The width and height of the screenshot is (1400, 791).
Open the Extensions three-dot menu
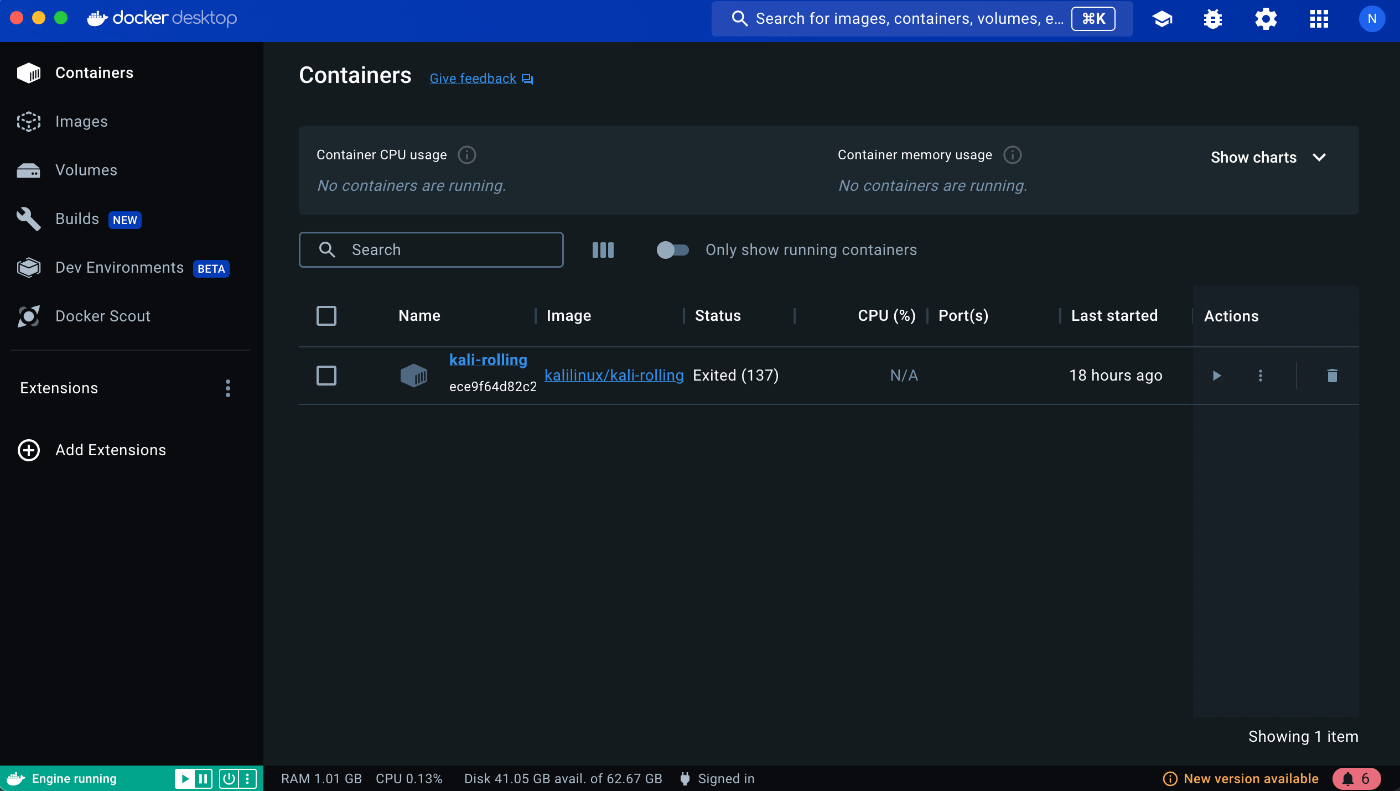coord(228,388)
